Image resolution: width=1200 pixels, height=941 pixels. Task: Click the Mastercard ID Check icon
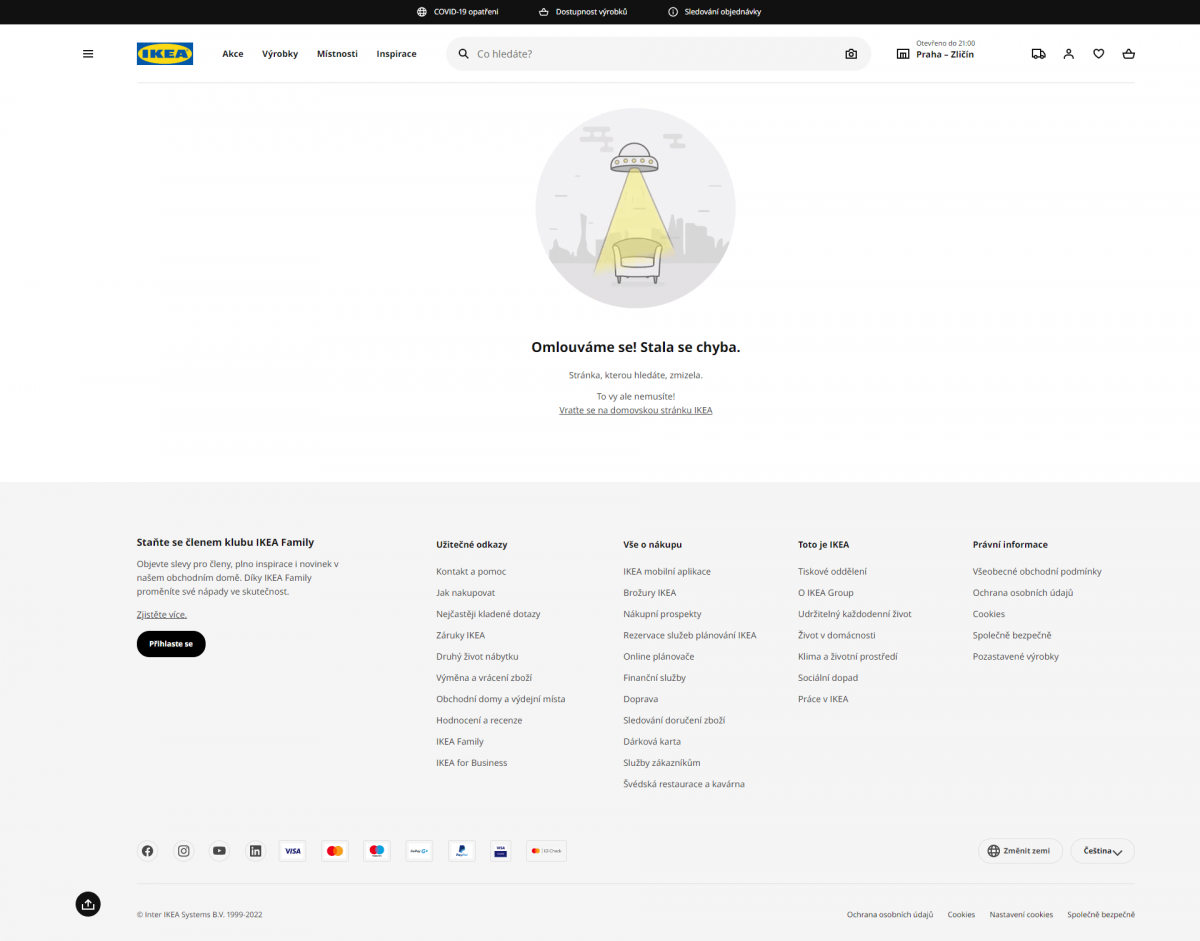pyautogui.click(x=547, y=851)
